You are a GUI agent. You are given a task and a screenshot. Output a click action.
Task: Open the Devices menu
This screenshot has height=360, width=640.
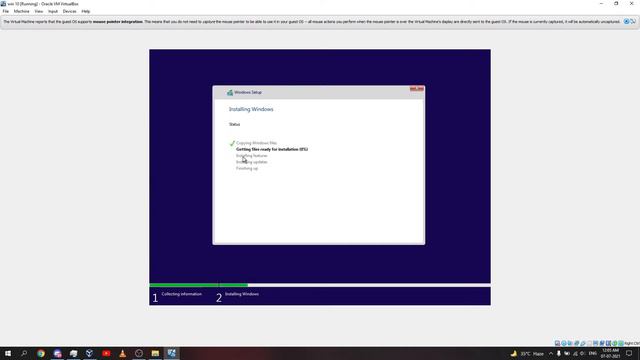69,11
